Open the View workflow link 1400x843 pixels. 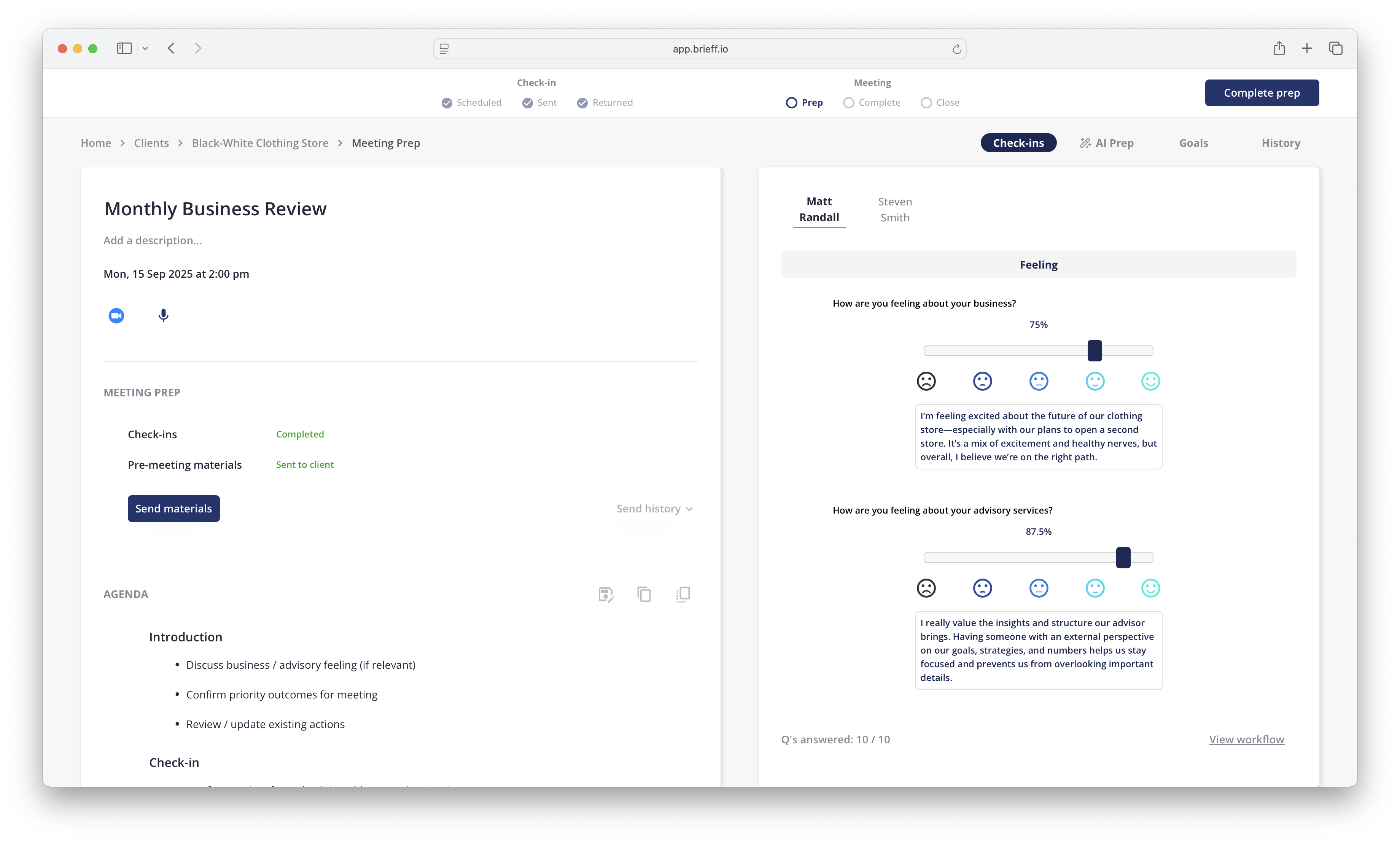coord(1246,739)
